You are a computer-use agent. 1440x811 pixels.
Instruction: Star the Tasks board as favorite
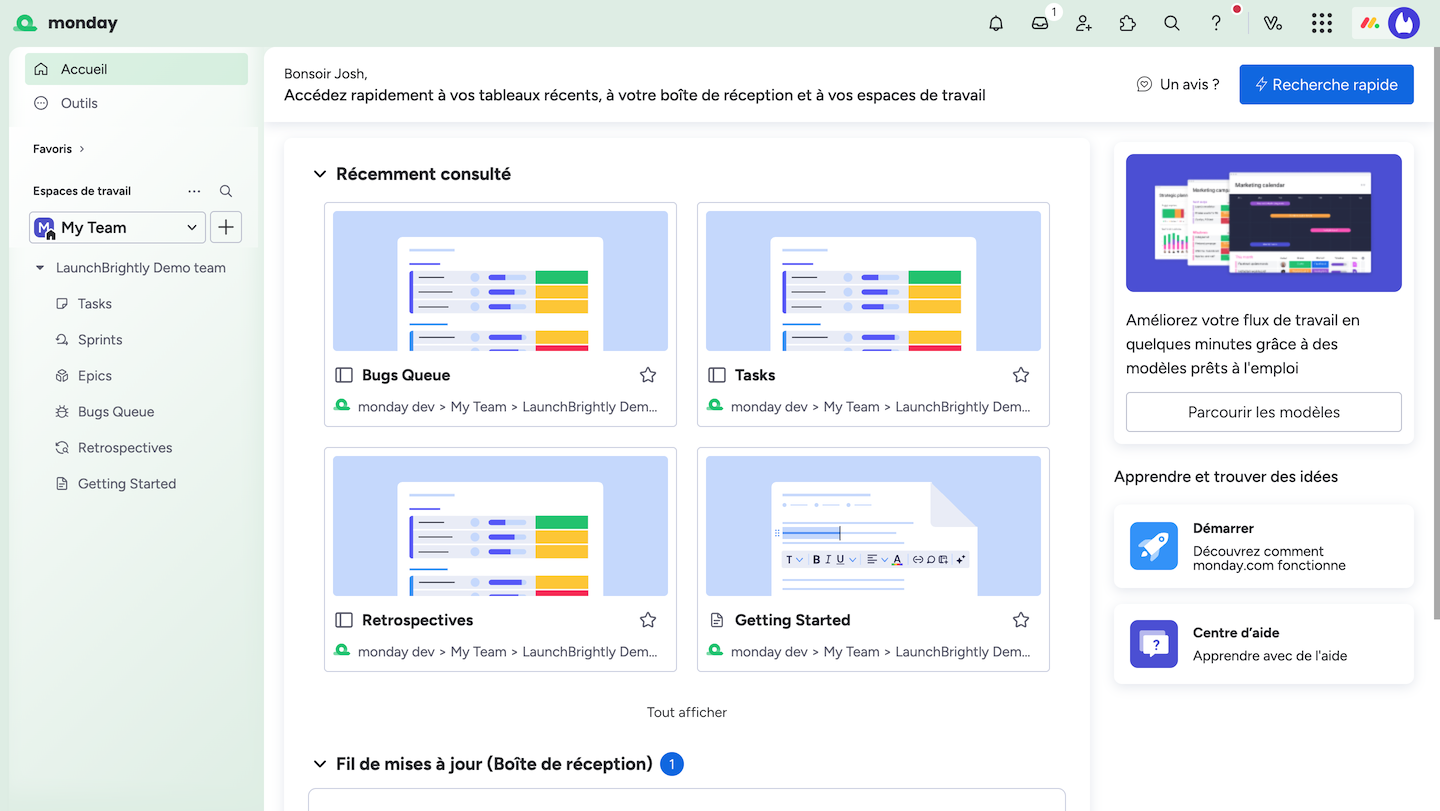pyautogui.click(x=1021, y=375)
